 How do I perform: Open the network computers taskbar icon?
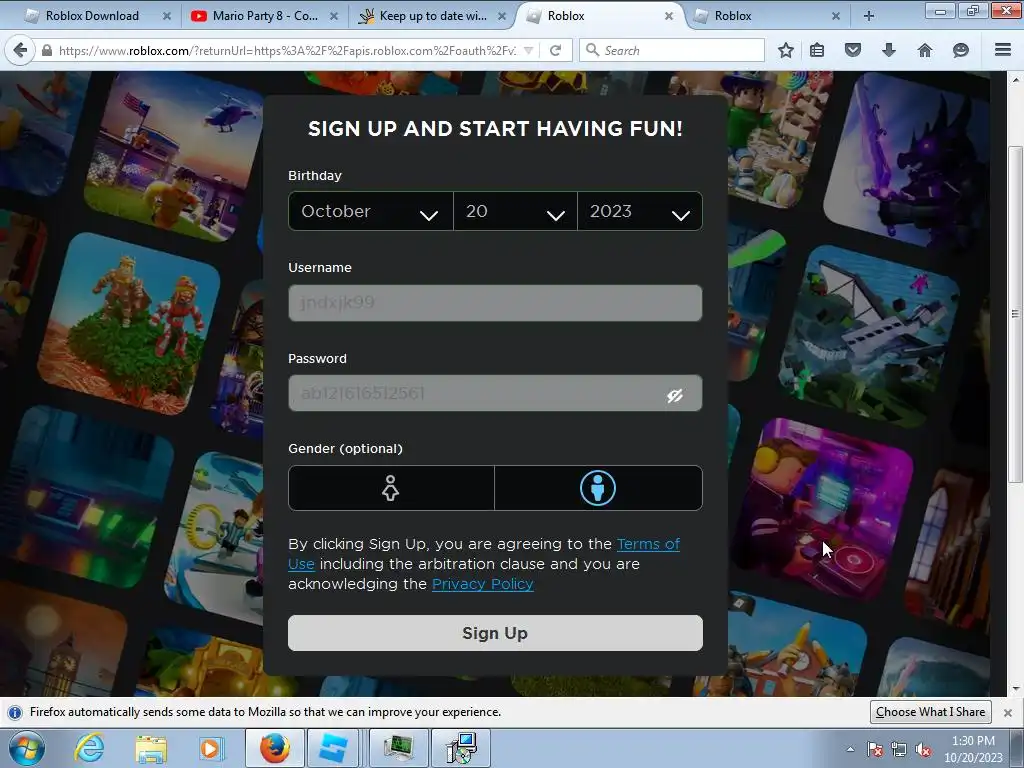point(462,748)
